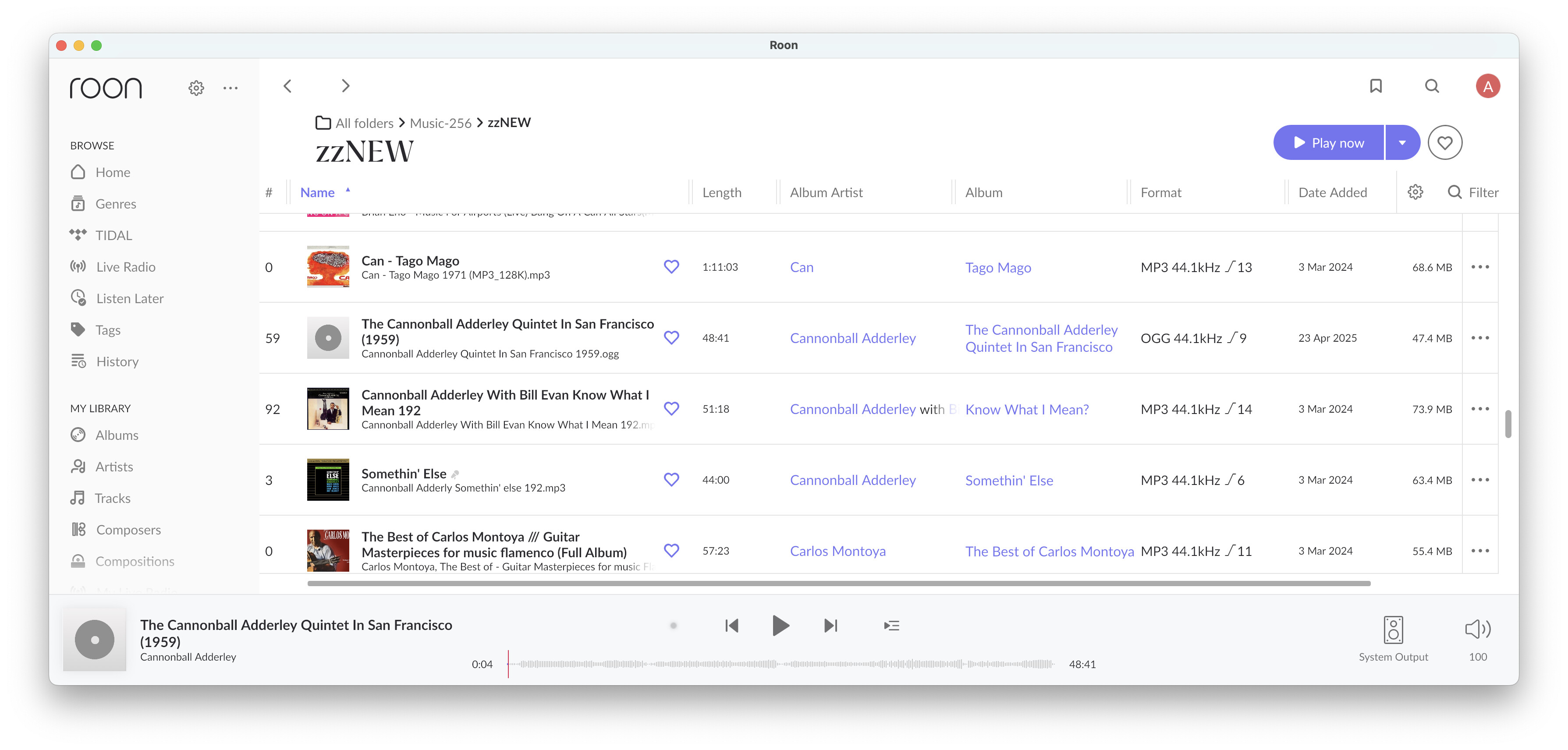
Task: Open the Play now dropdown arrow
Action: (x=1402, y=143)
